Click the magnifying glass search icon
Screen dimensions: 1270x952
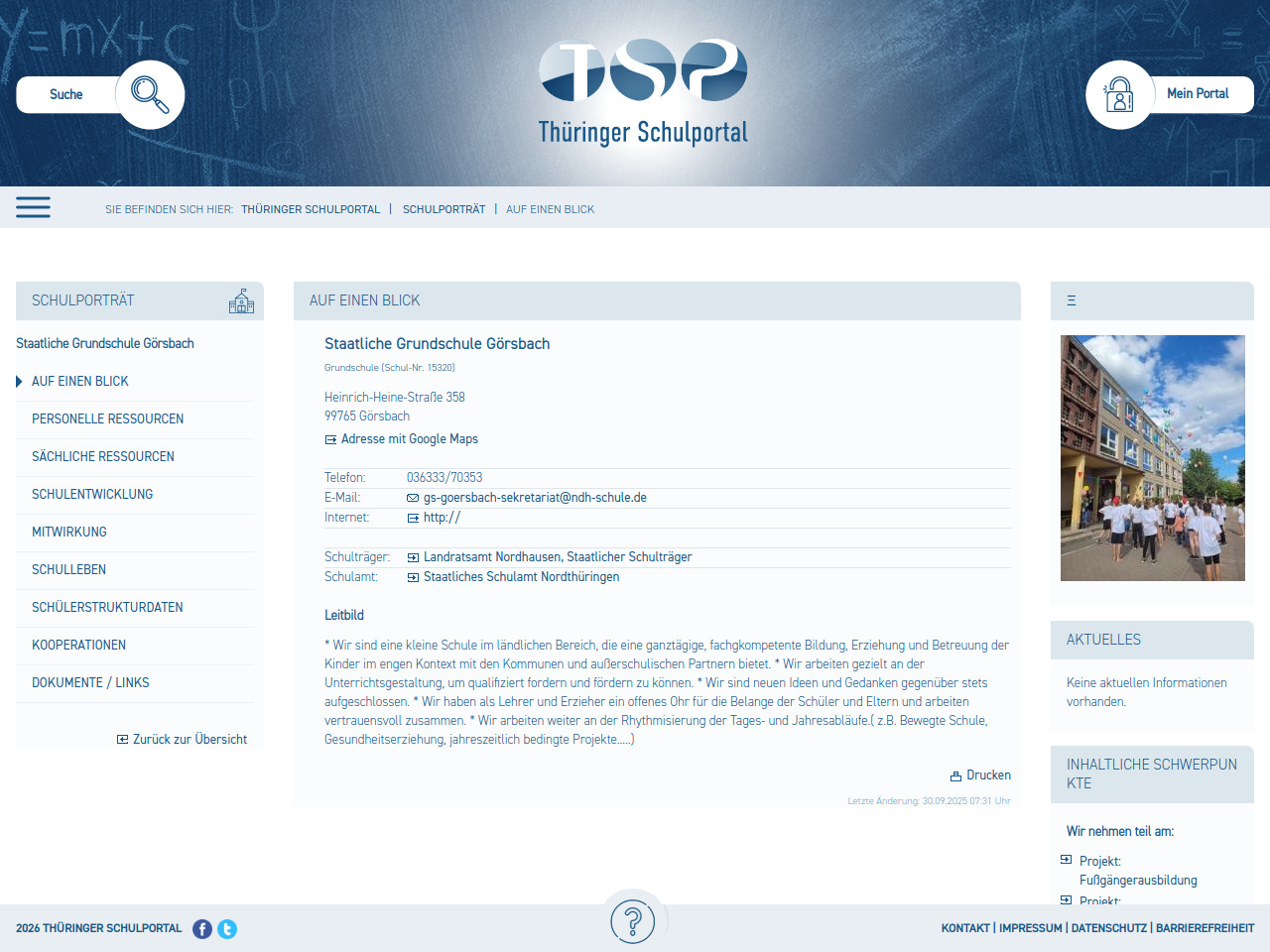pyautogui.click(x=150, y=94)
